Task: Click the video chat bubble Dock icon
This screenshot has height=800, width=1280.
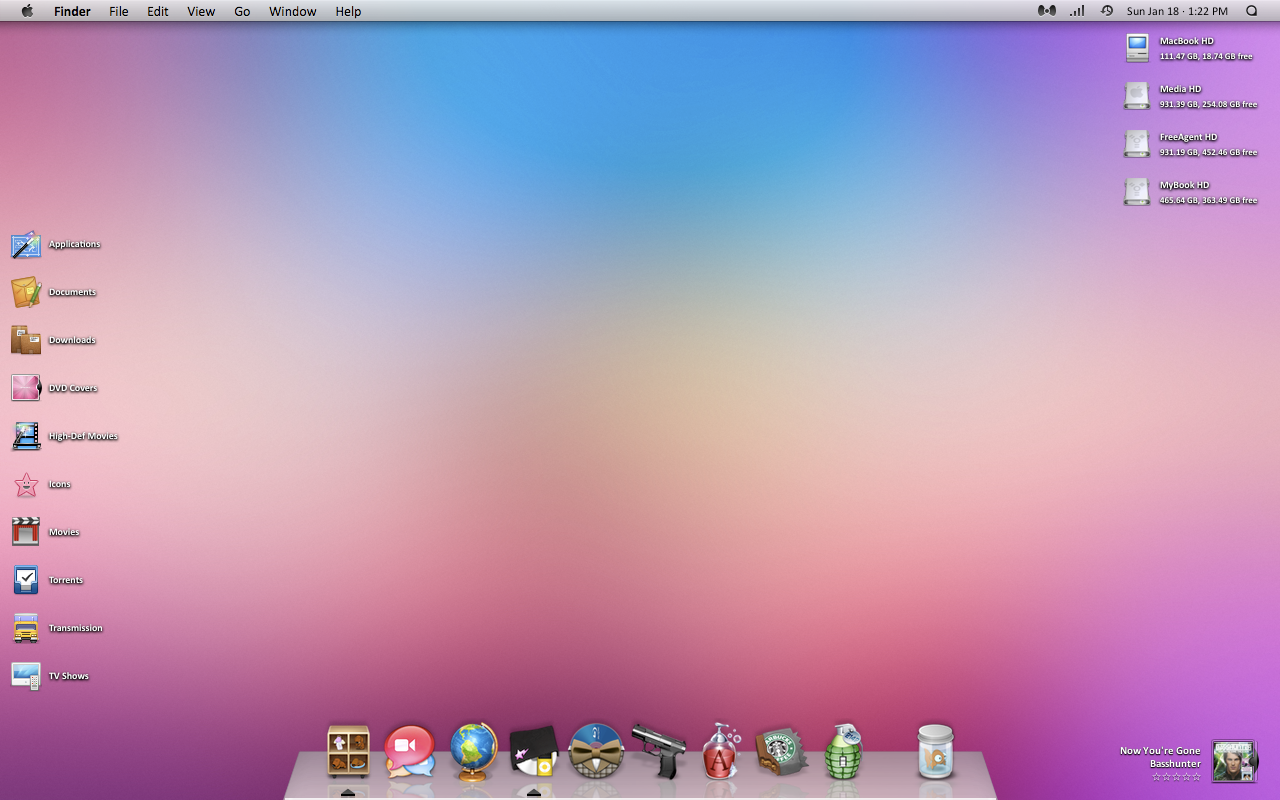Action: point(410,751)
